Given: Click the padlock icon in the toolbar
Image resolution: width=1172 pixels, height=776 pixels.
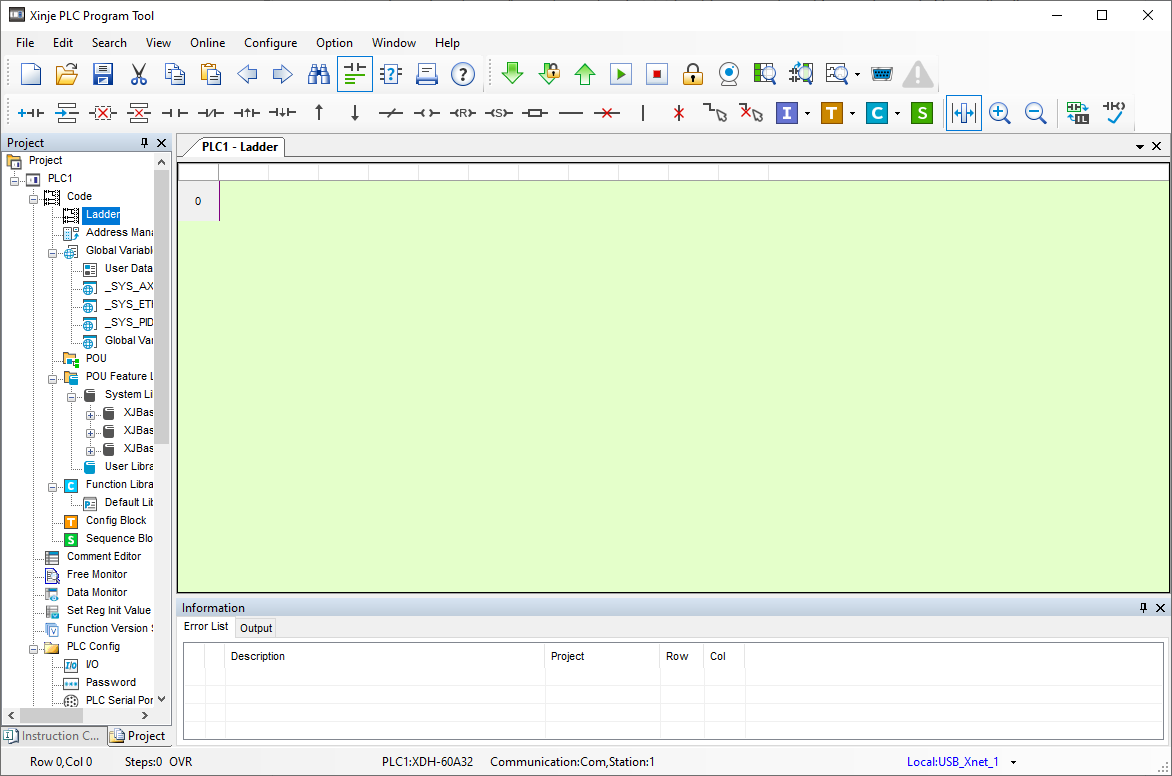Looking at the screenshot, I should [693, 74].
